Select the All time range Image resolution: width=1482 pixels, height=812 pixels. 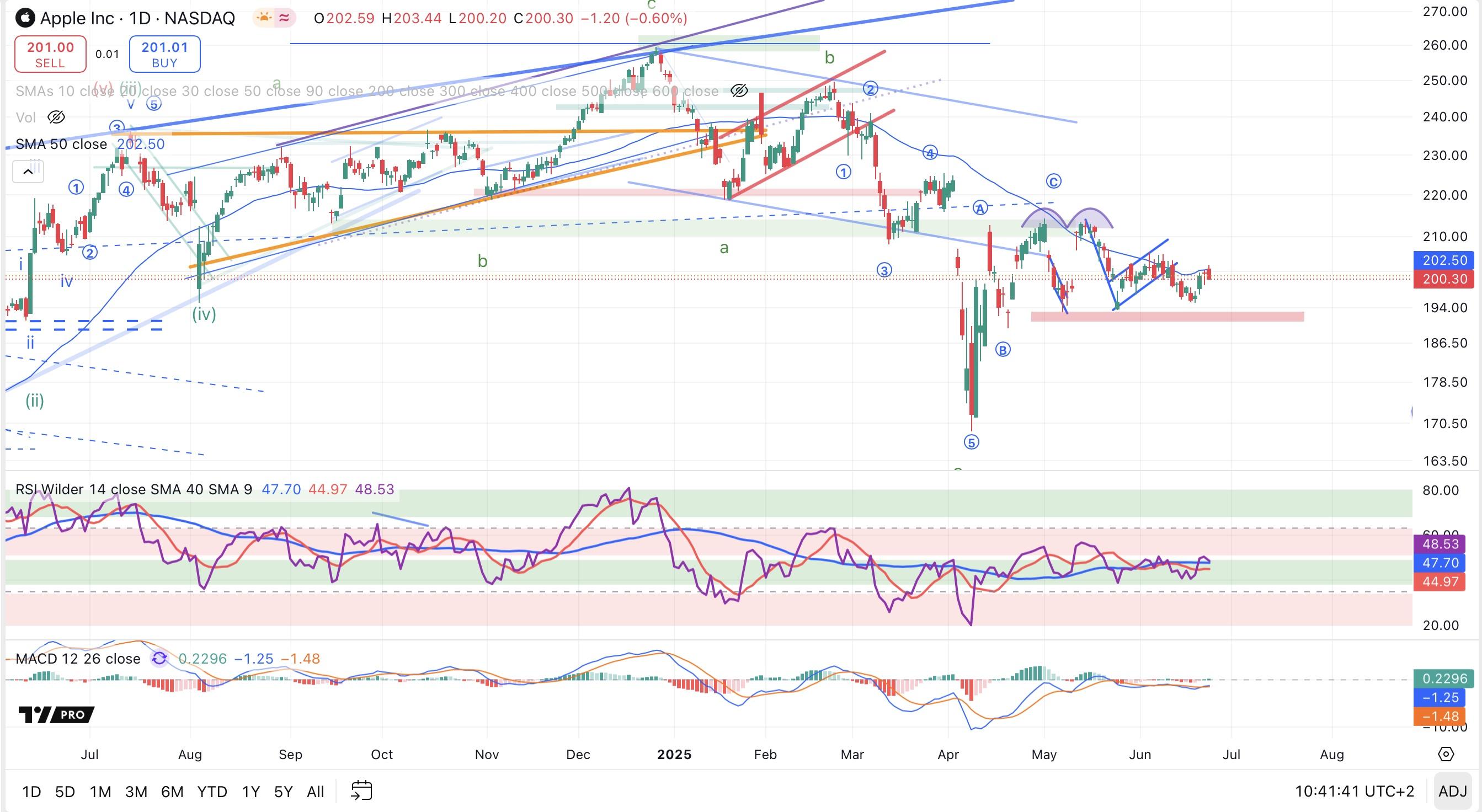click(x=315, y=792)
